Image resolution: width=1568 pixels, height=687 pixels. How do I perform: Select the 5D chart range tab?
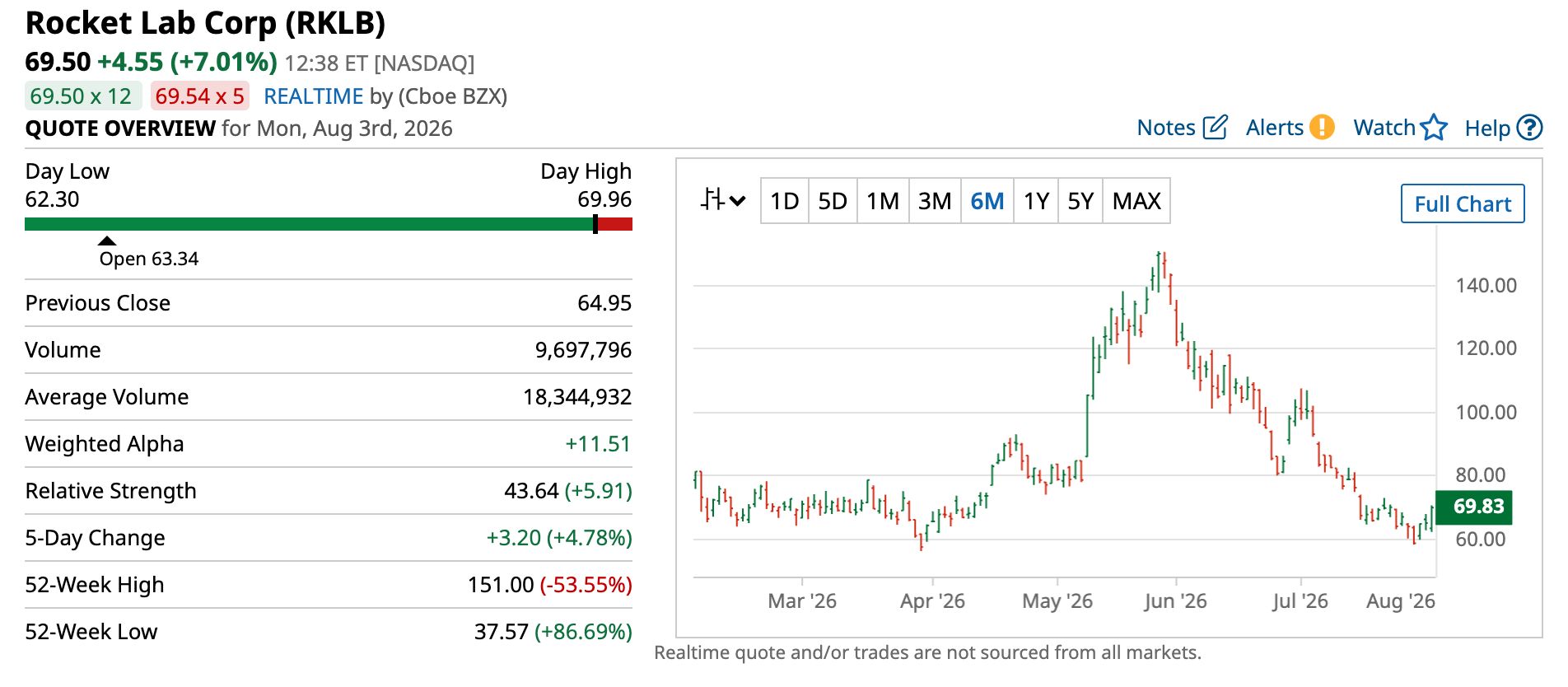(833, 201)
